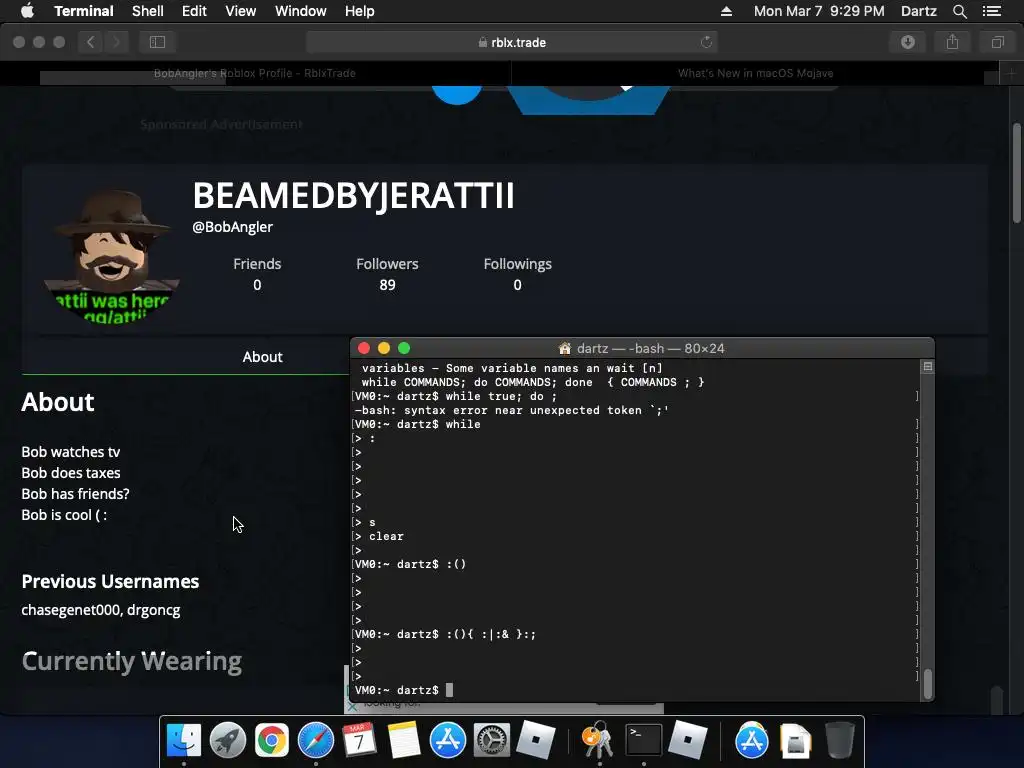Click the Friends count label
Viewport: 1024px width, 768px height.
[x=257, y=264]
